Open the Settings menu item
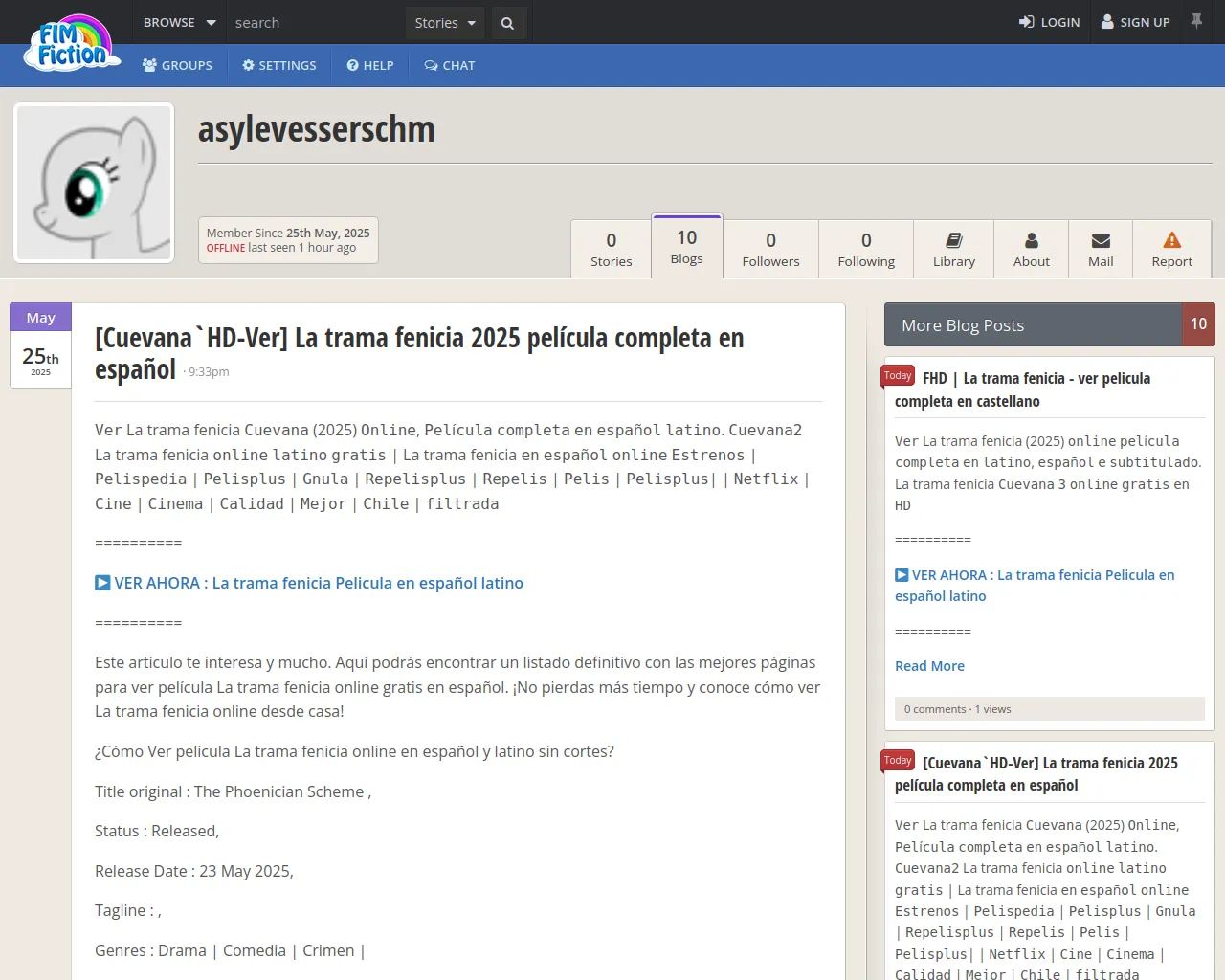 (279, 65)
